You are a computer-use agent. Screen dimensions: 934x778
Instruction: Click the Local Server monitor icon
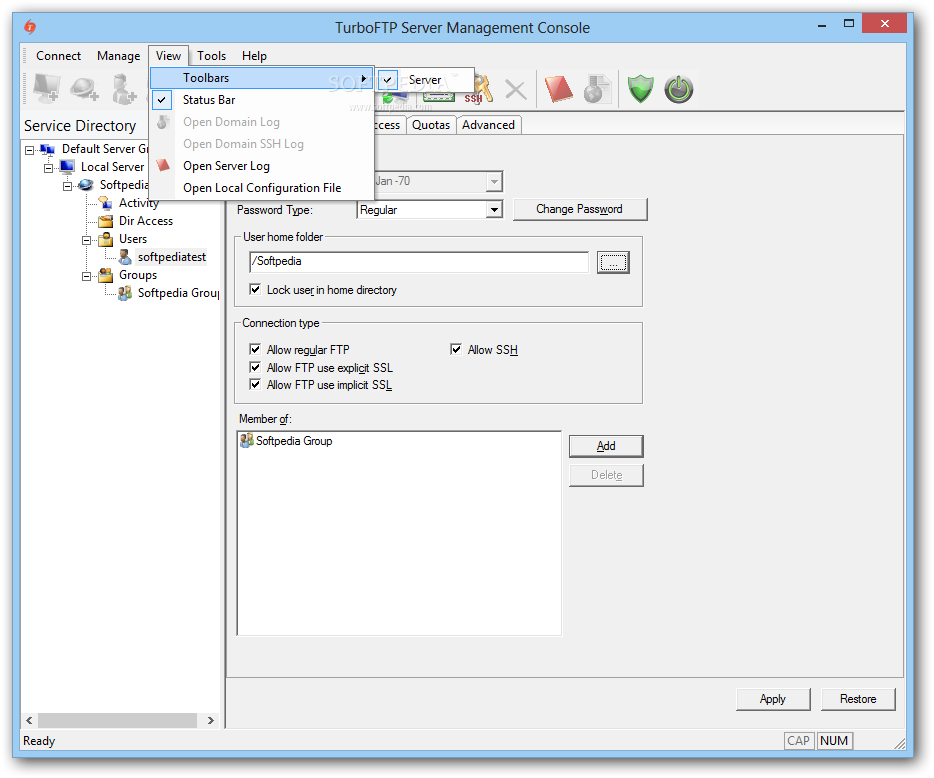(x=67, y=167)
